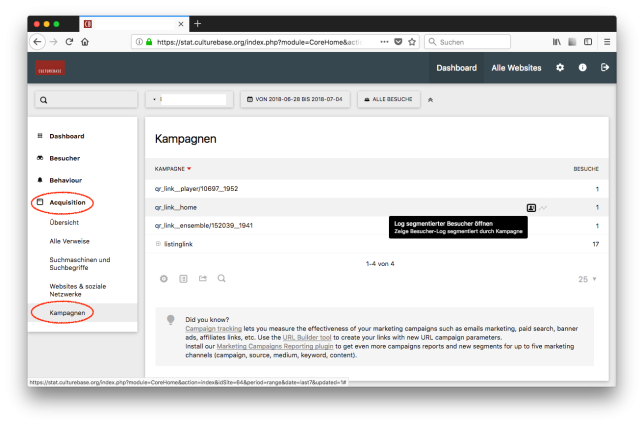Screen dimensions: 644x426
Task: Expand the listinglink campaign row
Action: (x=158, y=244)
